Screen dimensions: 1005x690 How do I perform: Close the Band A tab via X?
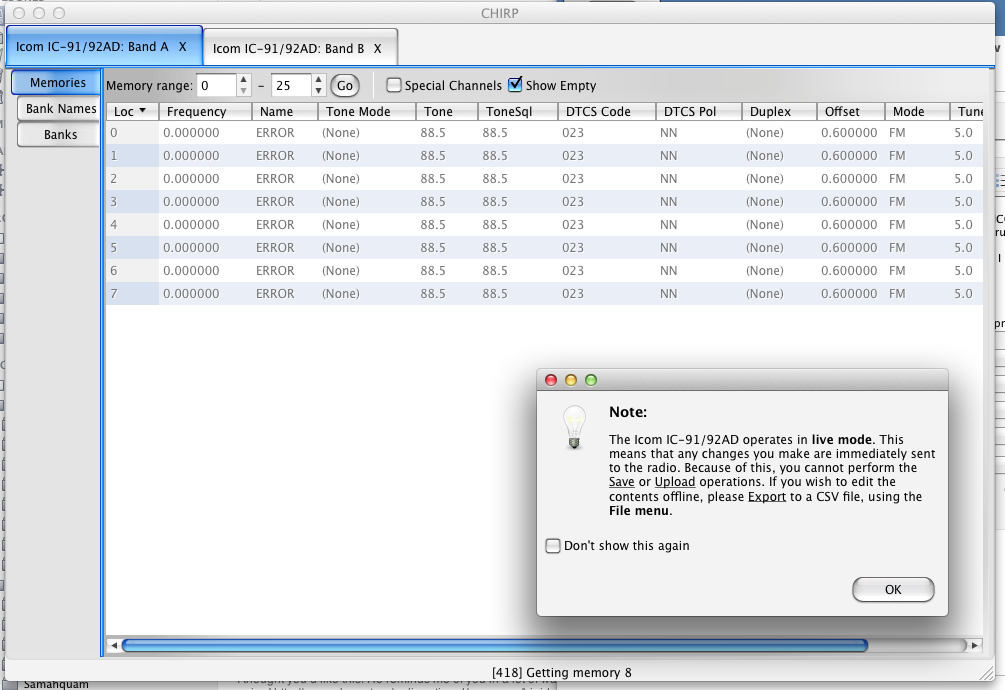click(x=183, y=47)
